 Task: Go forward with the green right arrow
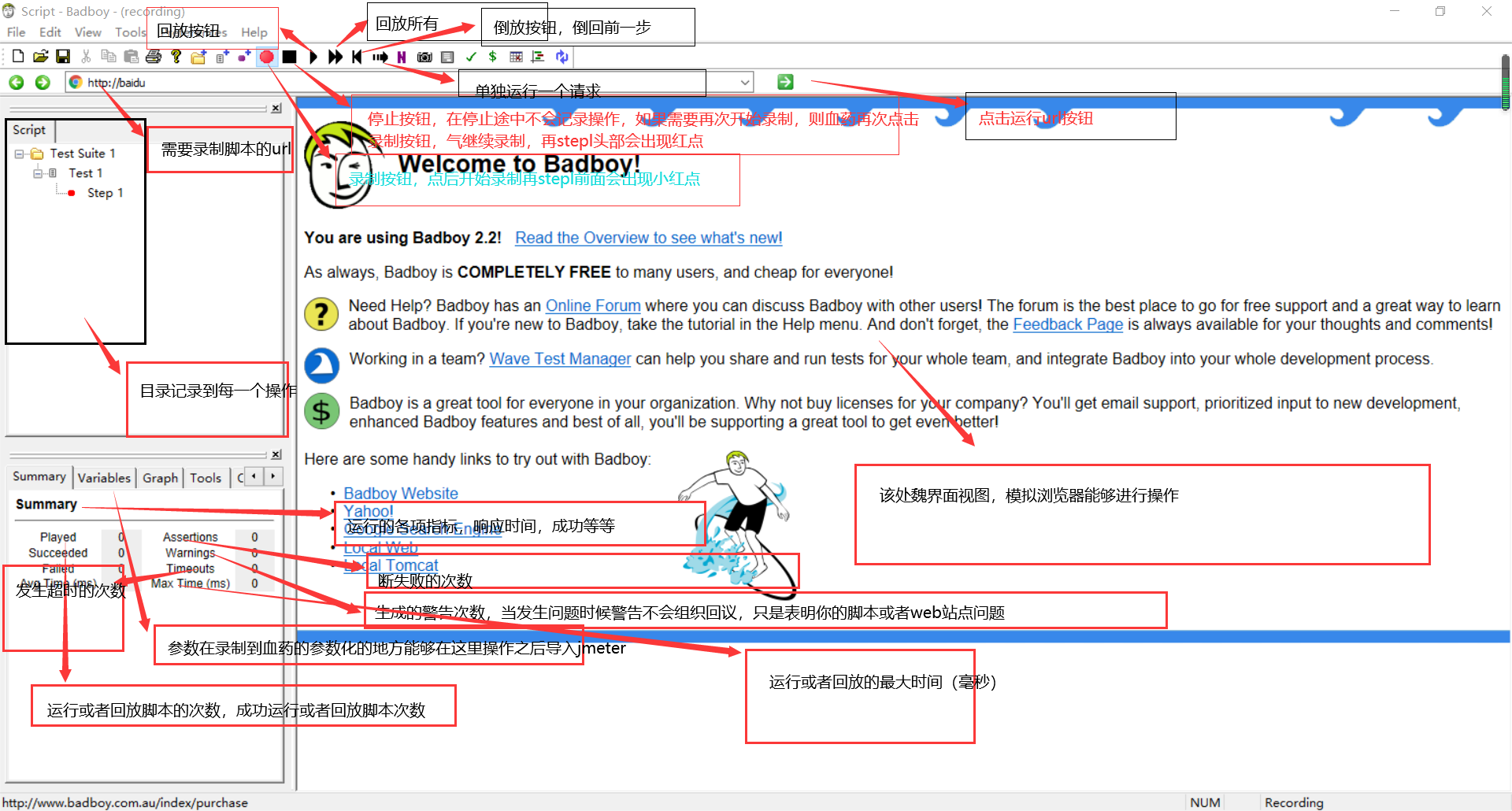click(43, 83)
